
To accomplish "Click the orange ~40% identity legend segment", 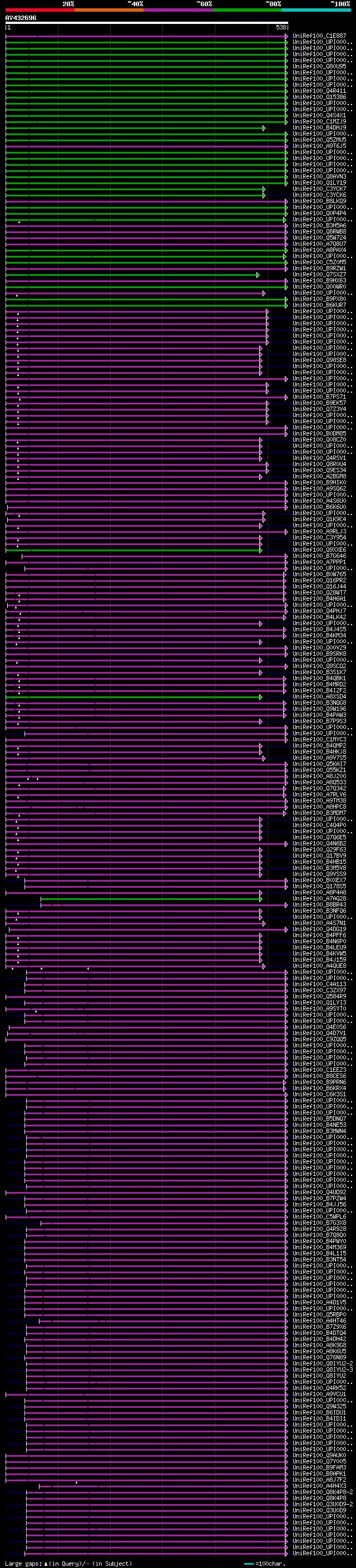I will 109,10.
